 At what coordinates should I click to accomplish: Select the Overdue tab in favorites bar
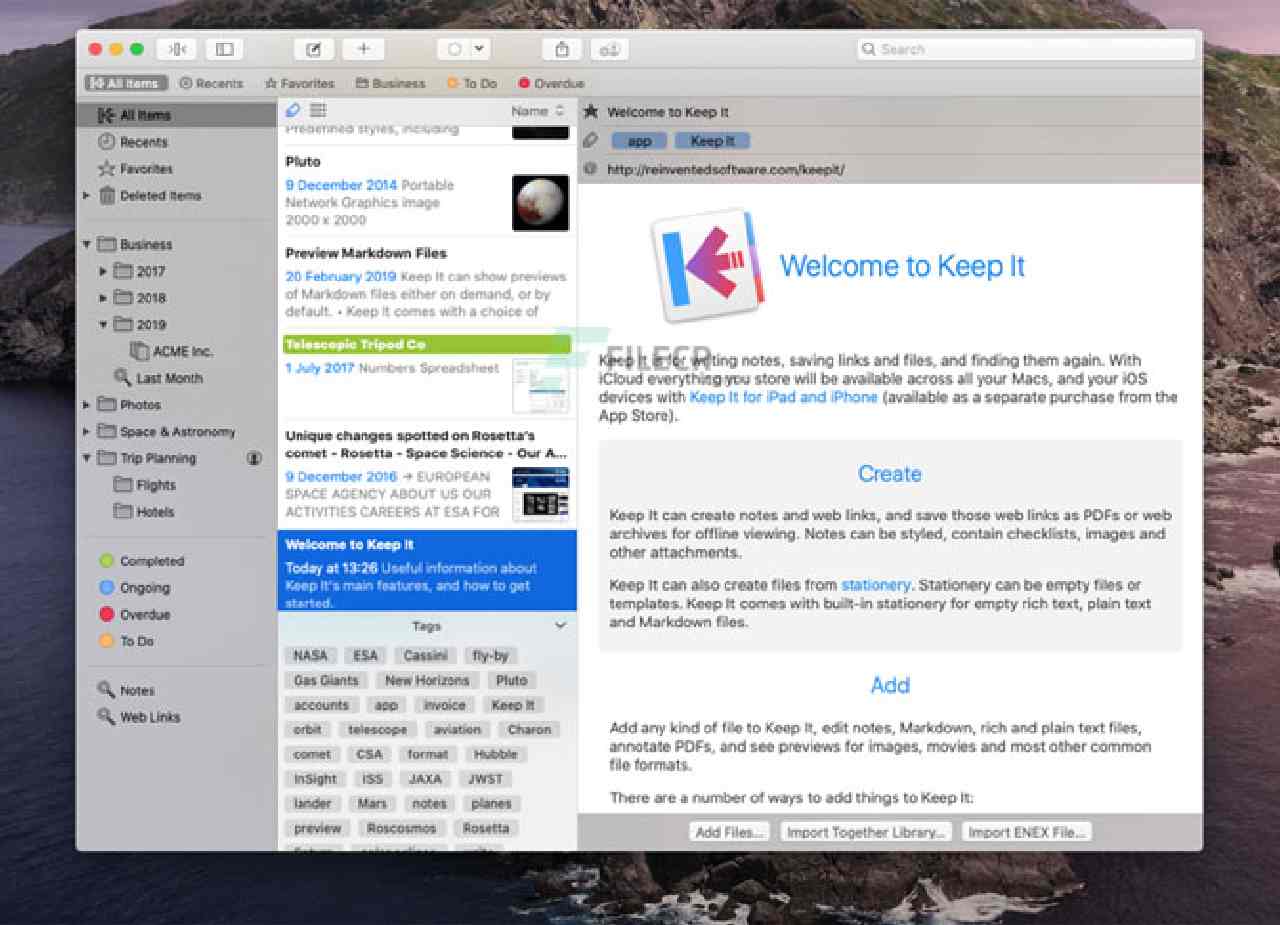[x=551, y=83]
